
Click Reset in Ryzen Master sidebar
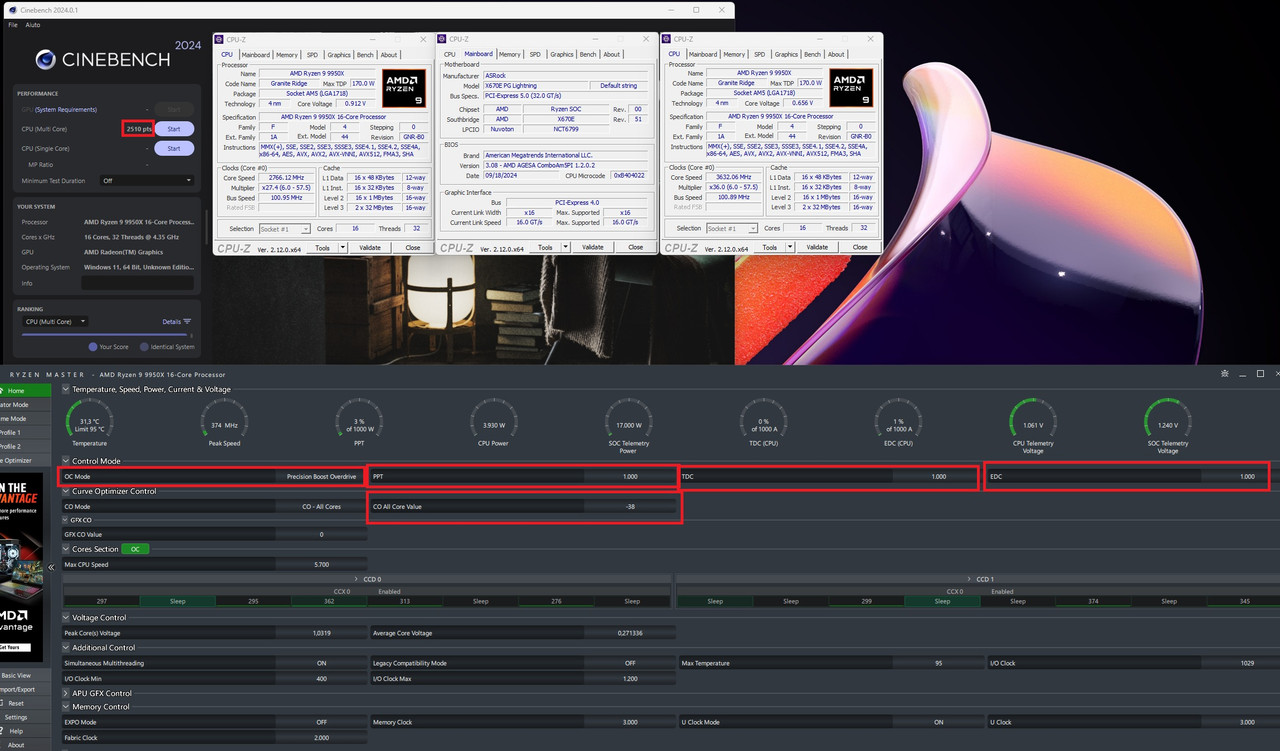(16, 703)
